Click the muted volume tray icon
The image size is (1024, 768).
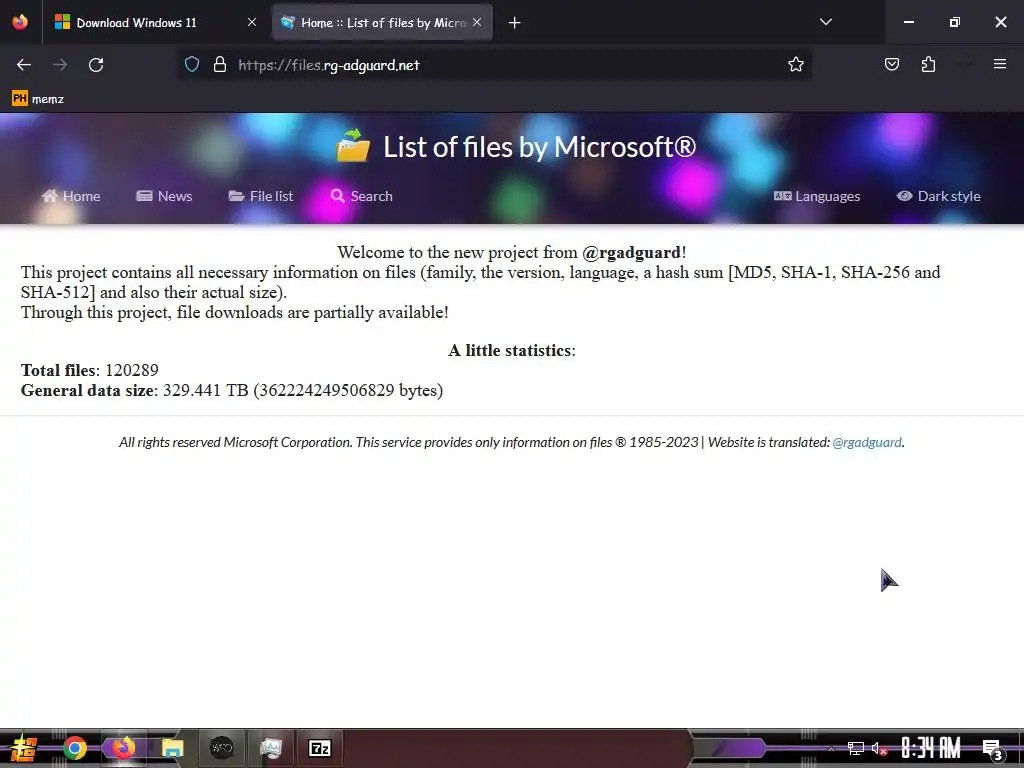click(x=879, y=748)
